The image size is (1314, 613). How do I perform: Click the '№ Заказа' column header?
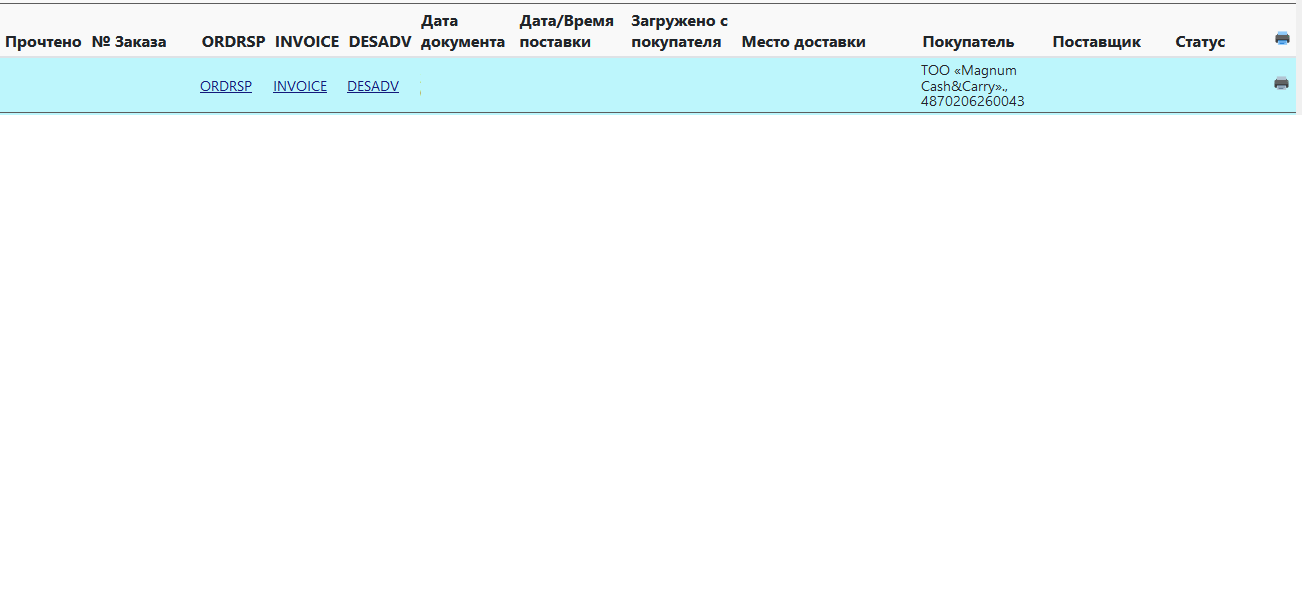(129, 42)
